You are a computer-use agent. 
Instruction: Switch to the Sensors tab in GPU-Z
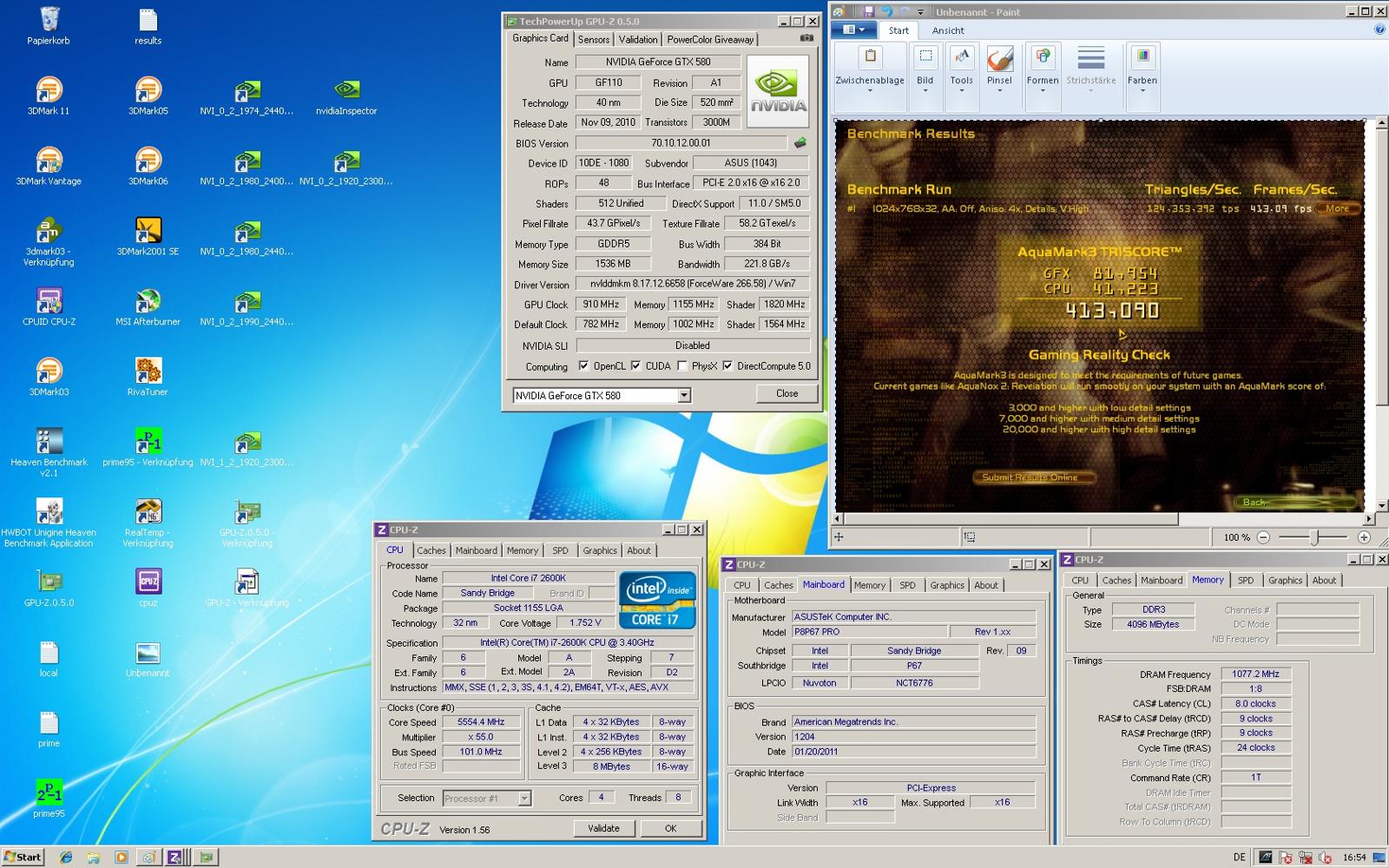pos(594,39)
